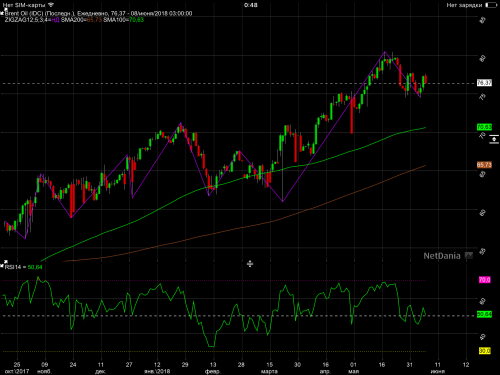Tap the marker icon beside Brent Oil title
The height and width of the screenshot is (375, 500).
tap(2, 13)
